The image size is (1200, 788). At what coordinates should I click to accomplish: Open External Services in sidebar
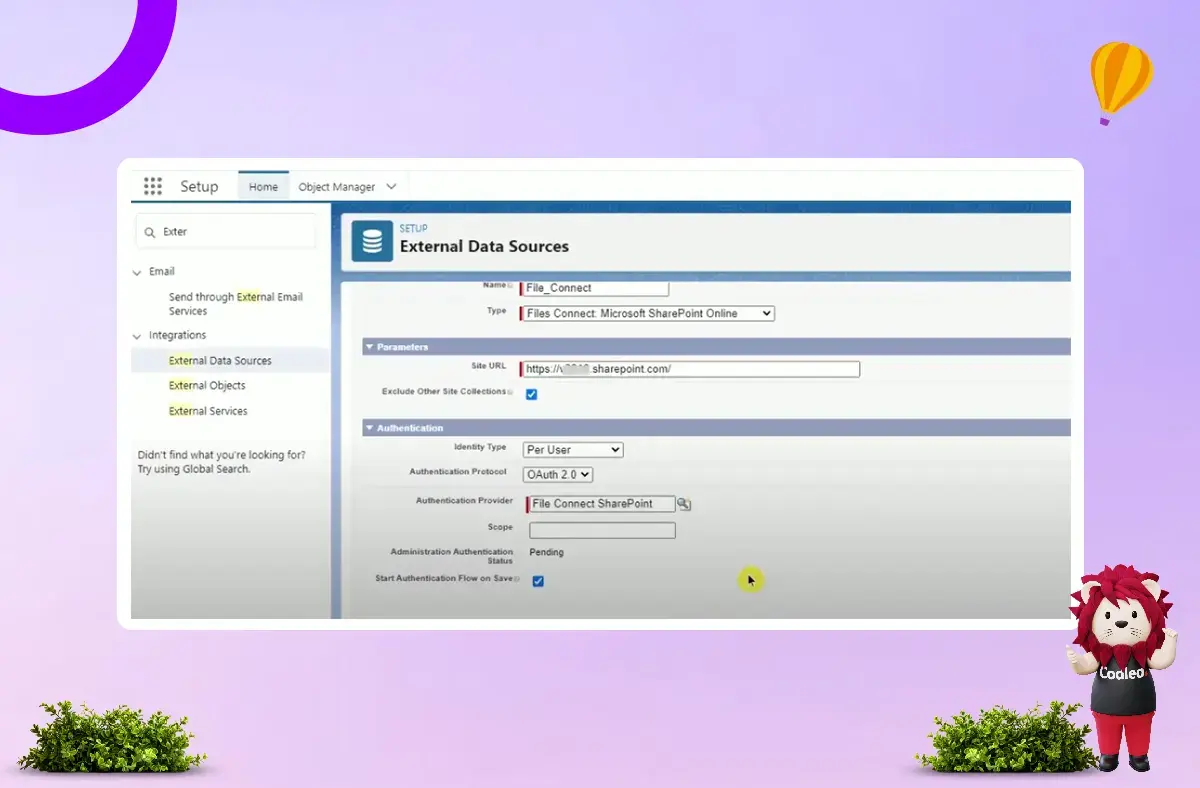[208, 411]
